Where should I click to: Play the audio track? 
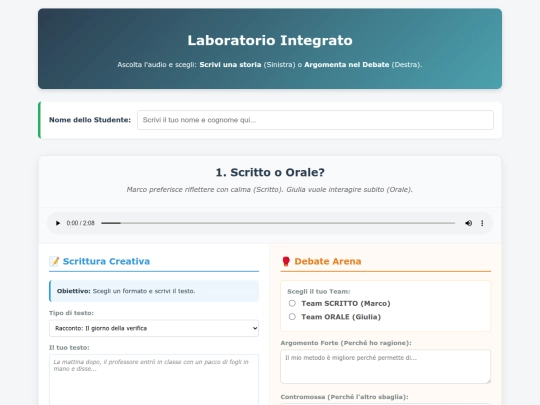[x=58, y=223]
